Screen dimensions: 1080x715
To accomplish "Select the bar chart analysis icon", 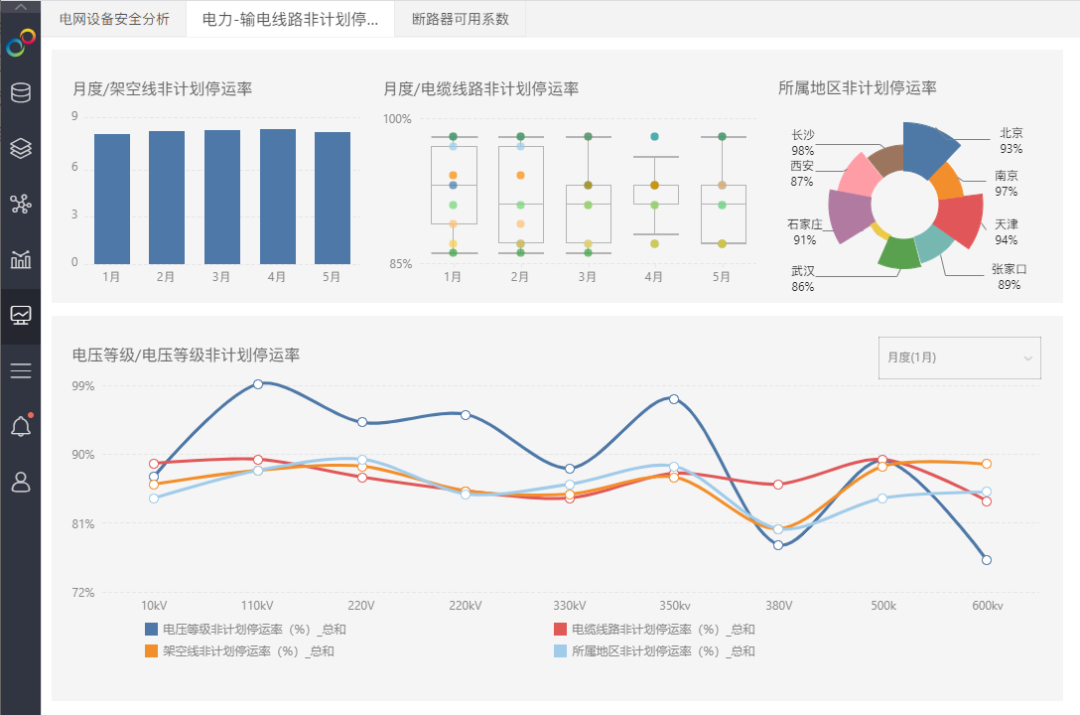I will coord(20,260).
